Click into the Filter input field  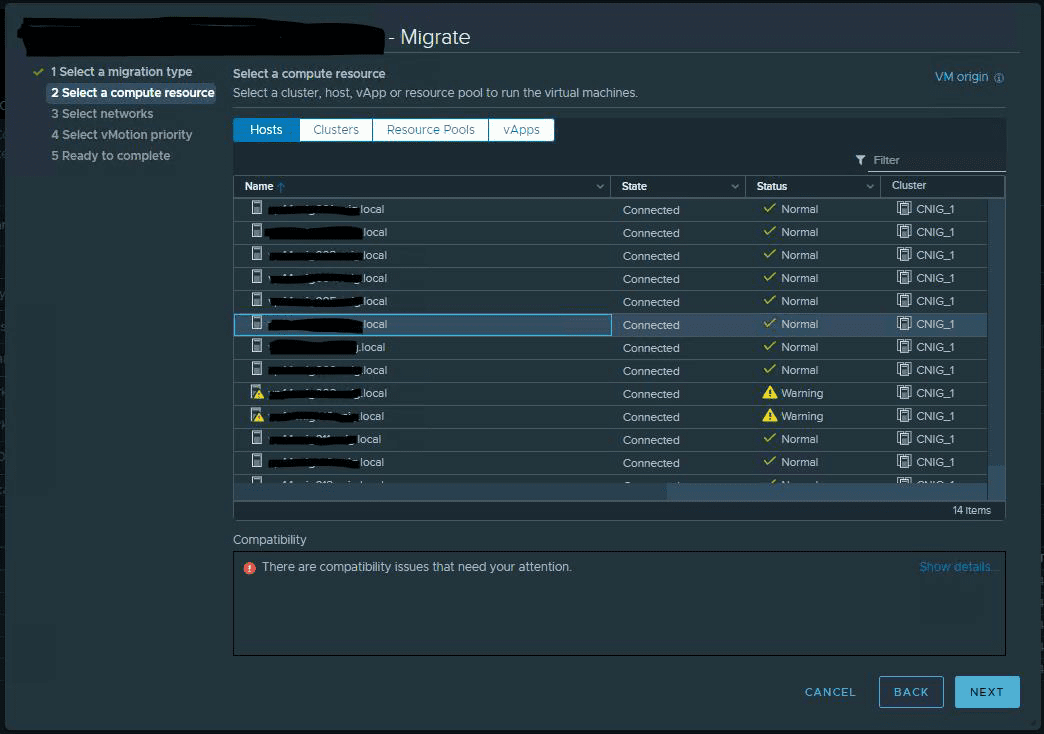pos(937,161)
